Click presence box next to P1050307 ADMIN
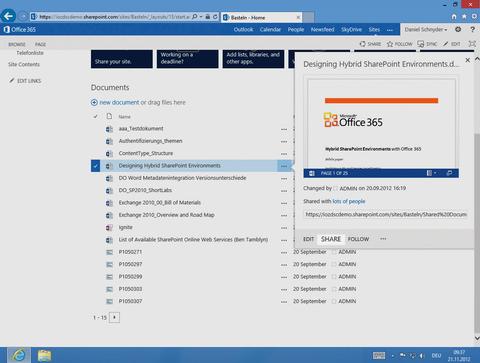The image size is (480, 363). click(x=334, y=302)
